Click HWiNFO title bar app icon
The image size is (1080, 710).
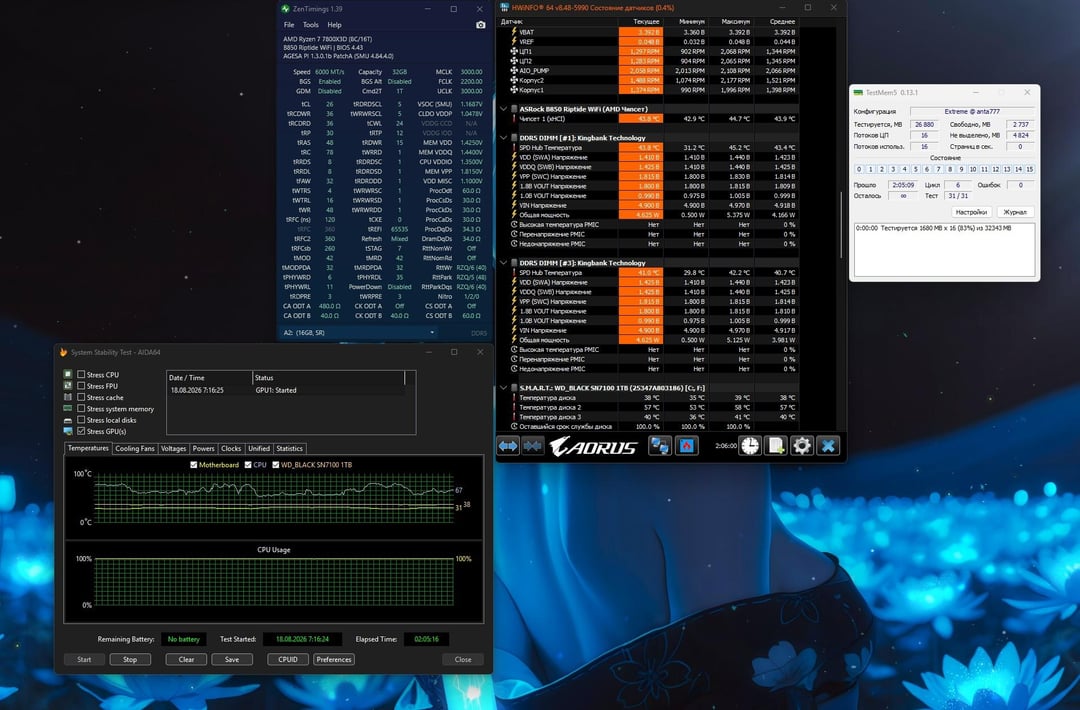(x=505, y=8)
